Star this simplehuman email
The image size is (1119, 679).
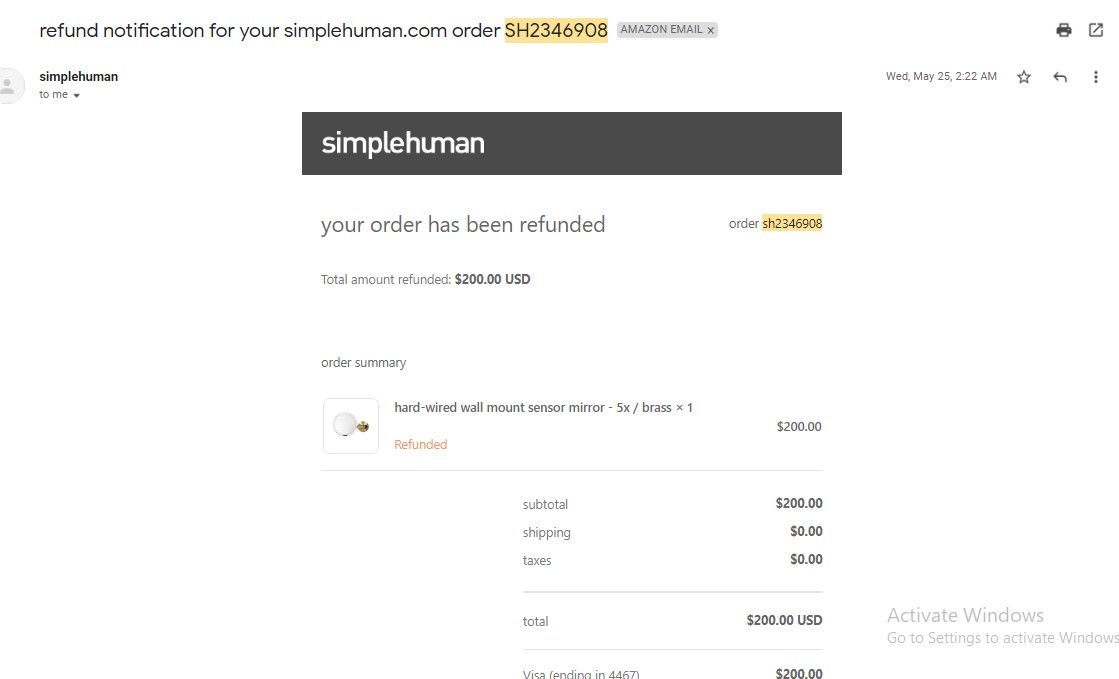1023,77
